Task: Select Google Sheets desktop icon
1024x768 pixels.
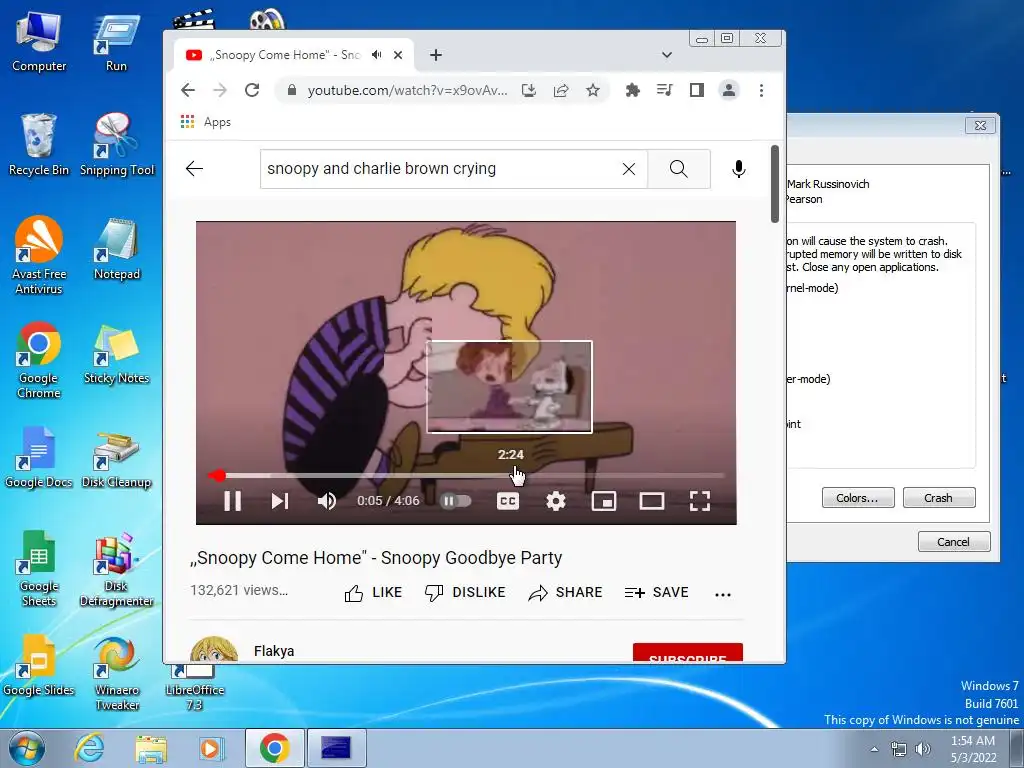Action: coord(39,569)
